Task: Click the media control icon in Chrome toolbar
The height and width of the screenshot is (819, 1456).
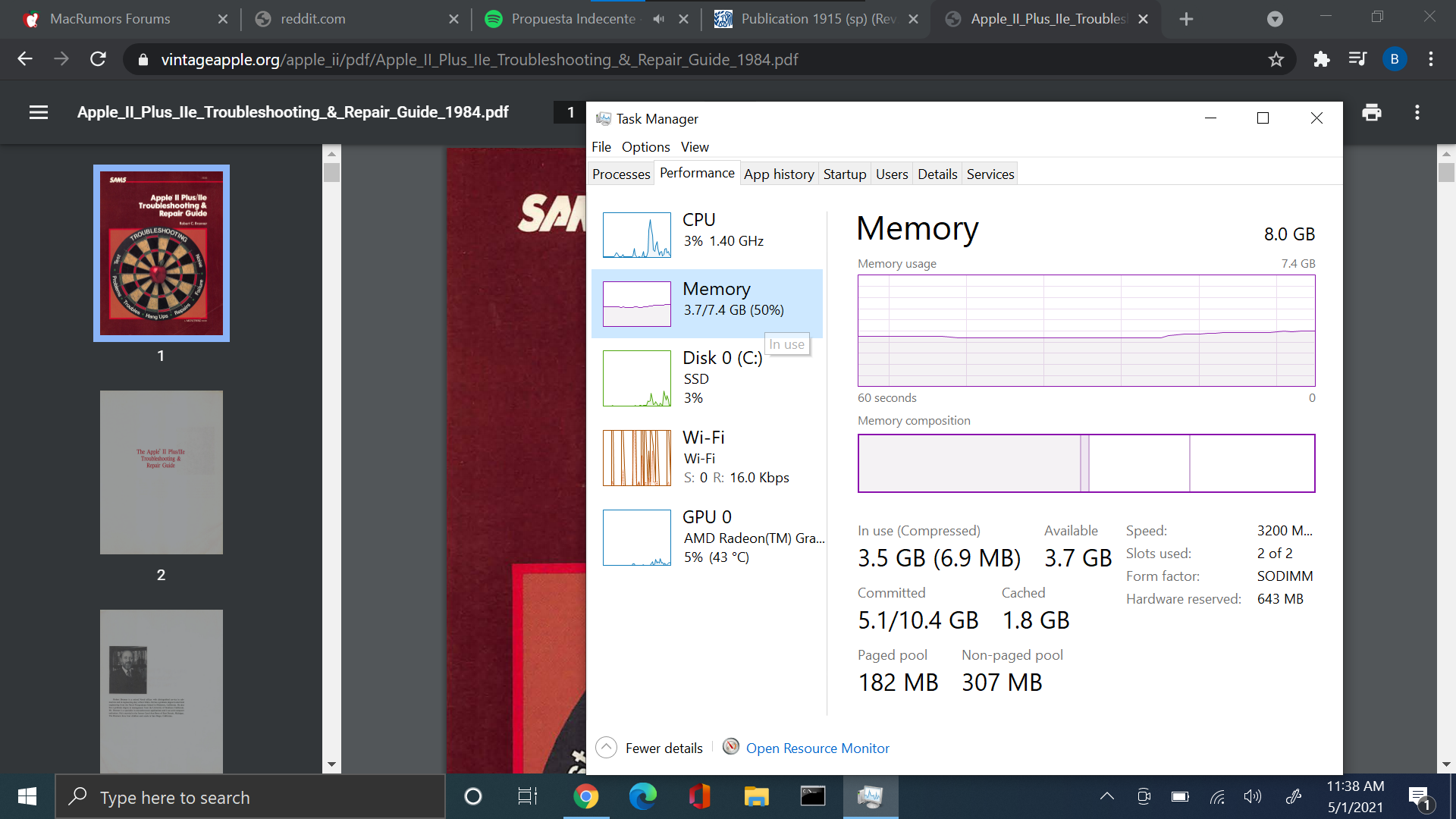Action: coord(1357,59)
